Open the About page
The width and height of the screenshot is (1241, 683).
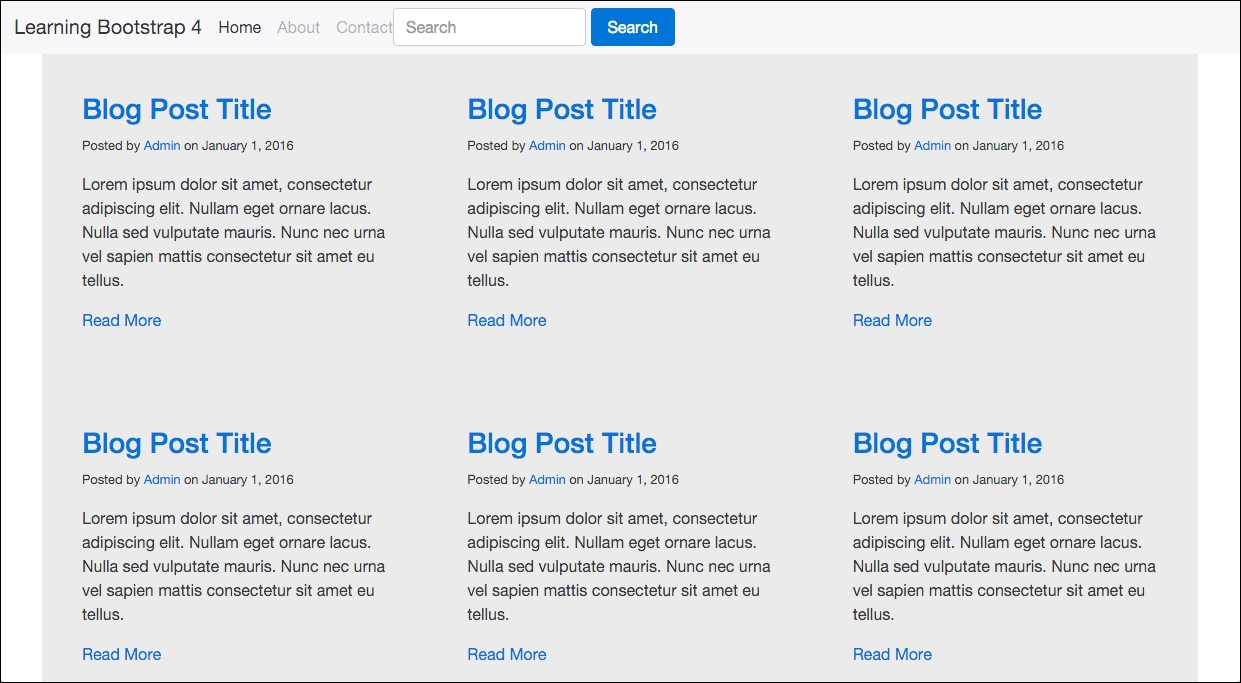click(x=298, y=27)
